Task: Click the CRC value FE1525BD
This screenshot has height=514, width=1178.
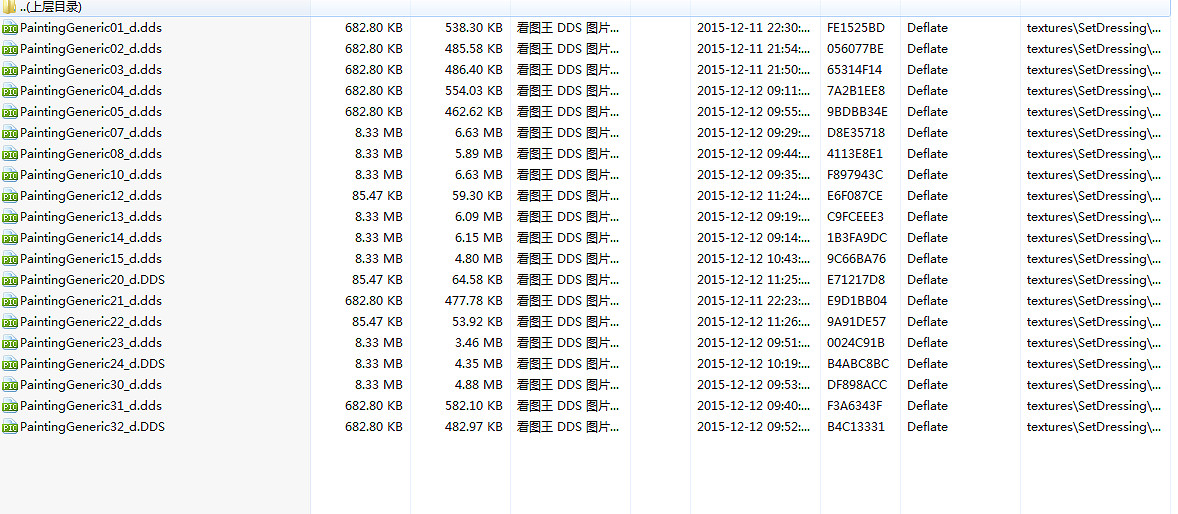Action: pyautogui.click(x=856, y=28)
